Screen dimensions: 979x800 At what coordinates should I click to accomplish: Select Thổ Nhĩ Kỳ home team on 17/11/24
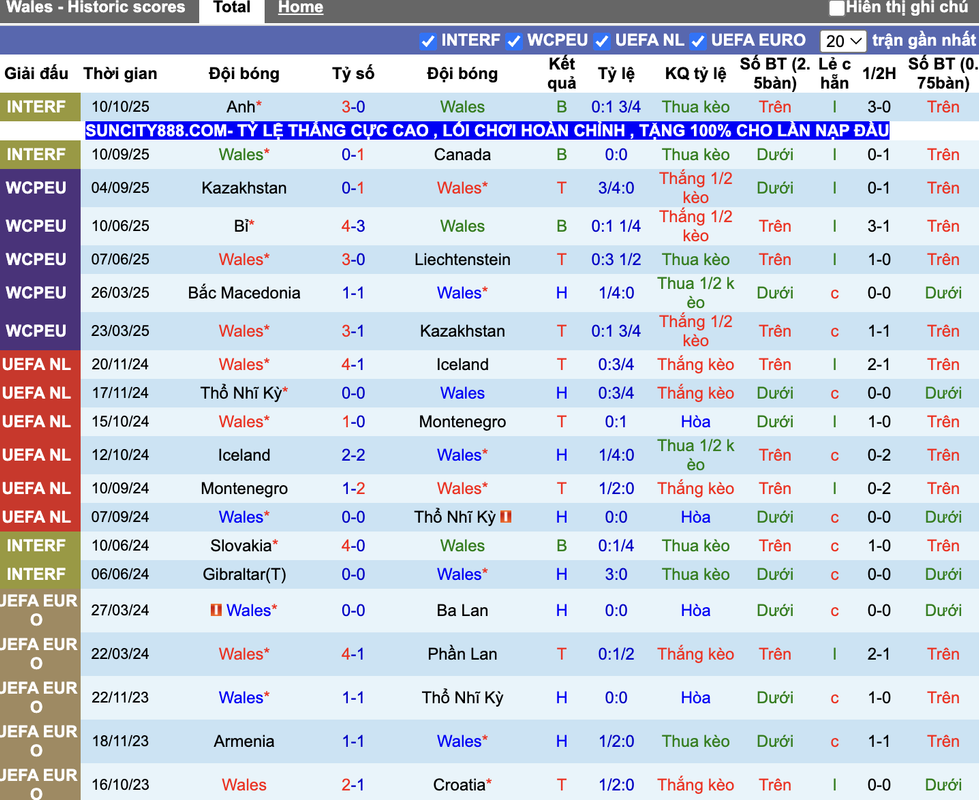point(241,393)
